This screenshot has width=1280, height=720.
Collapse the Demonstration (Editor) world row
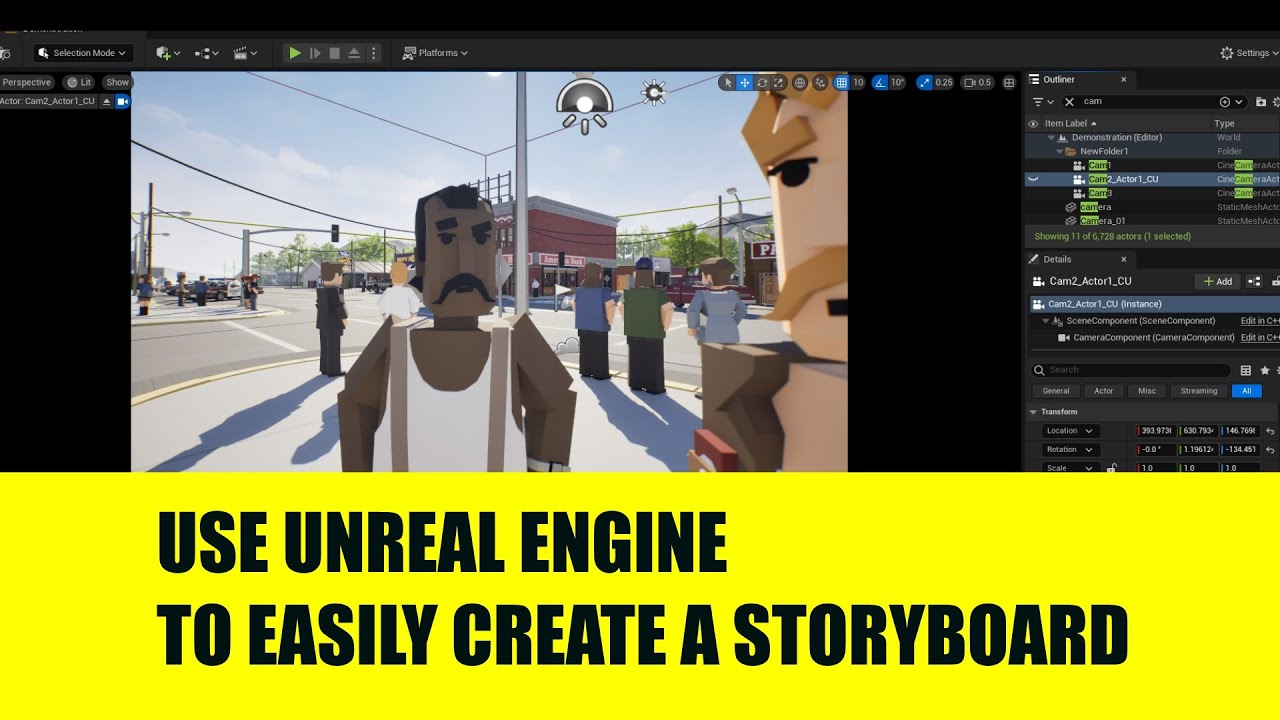(1051, 137)
